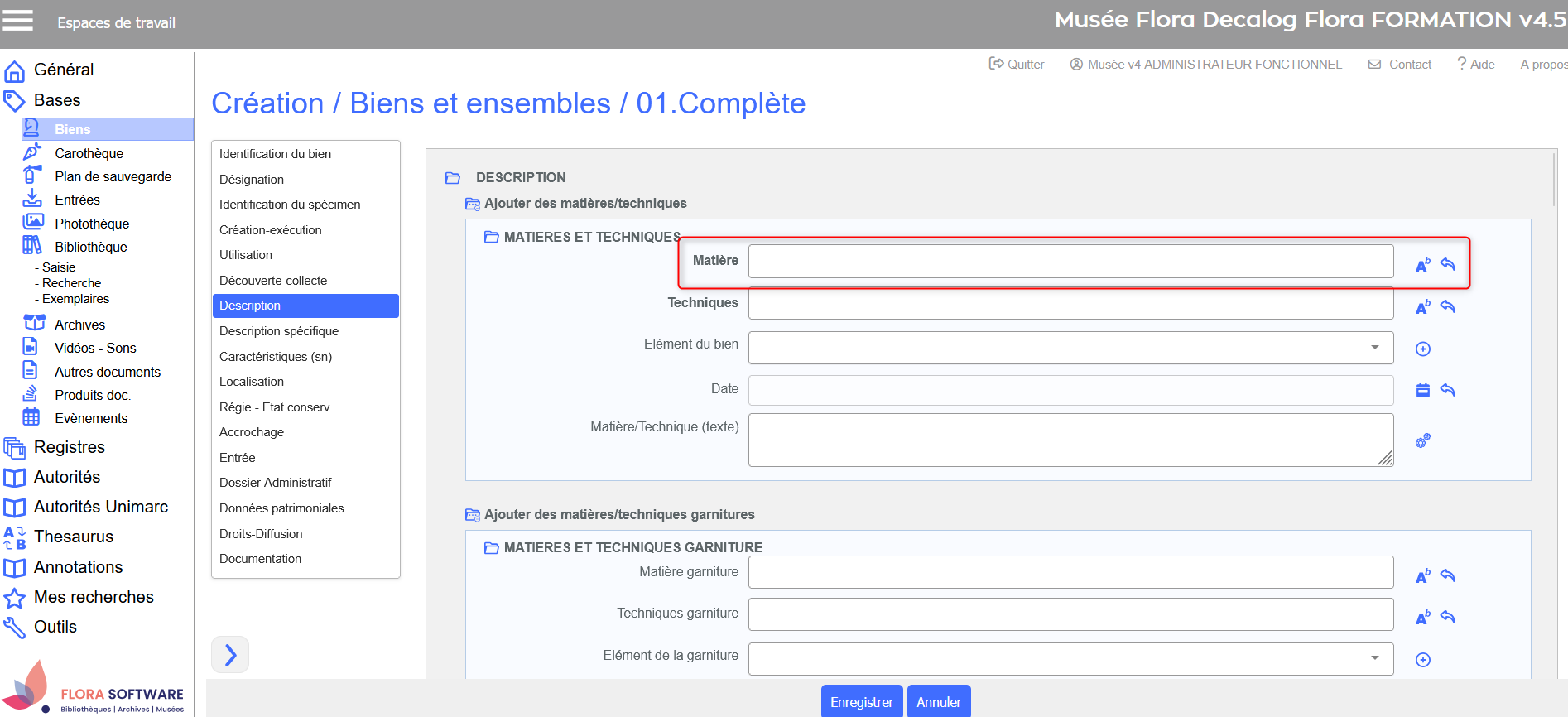Open the Elément du bien dropdown
1568x717 pixels.
(1070, 348)
